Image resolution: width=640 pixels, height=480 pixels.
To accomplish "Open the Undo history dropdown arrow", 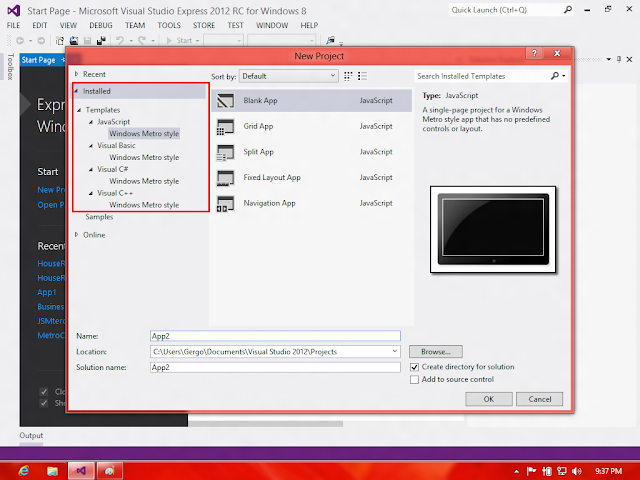I will pyautogui.click(x=131, y=40).
